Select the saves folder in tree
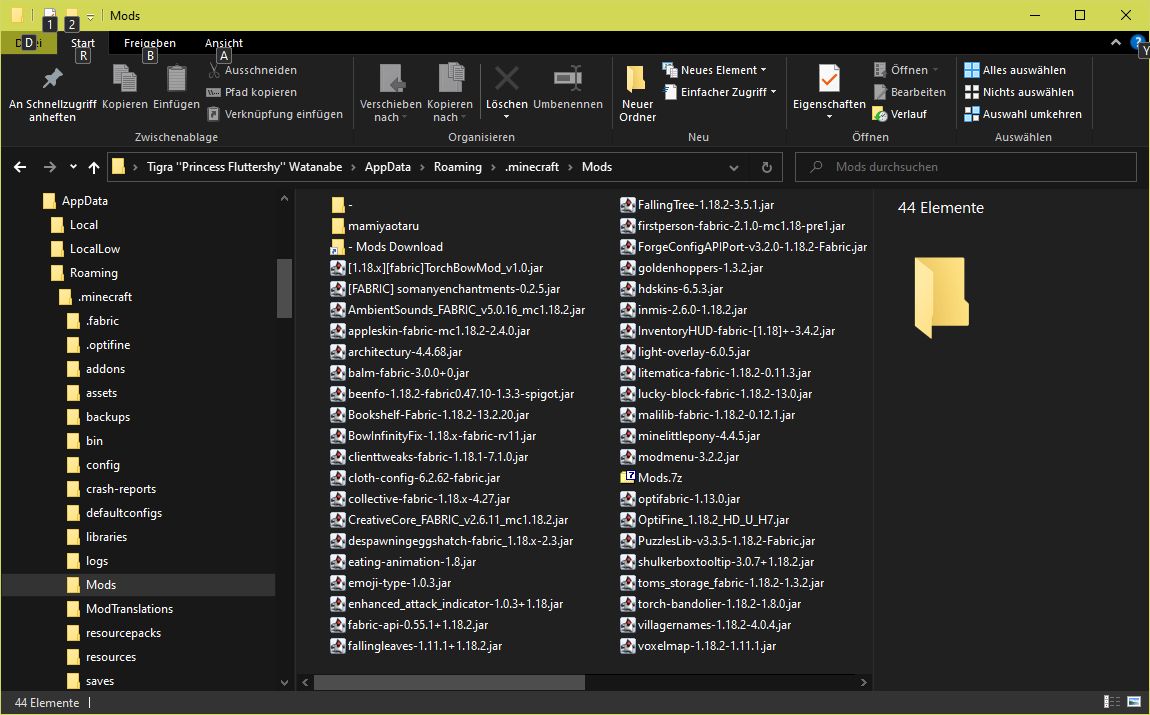Screen dimensions: 1150x715 click(100, 681)
